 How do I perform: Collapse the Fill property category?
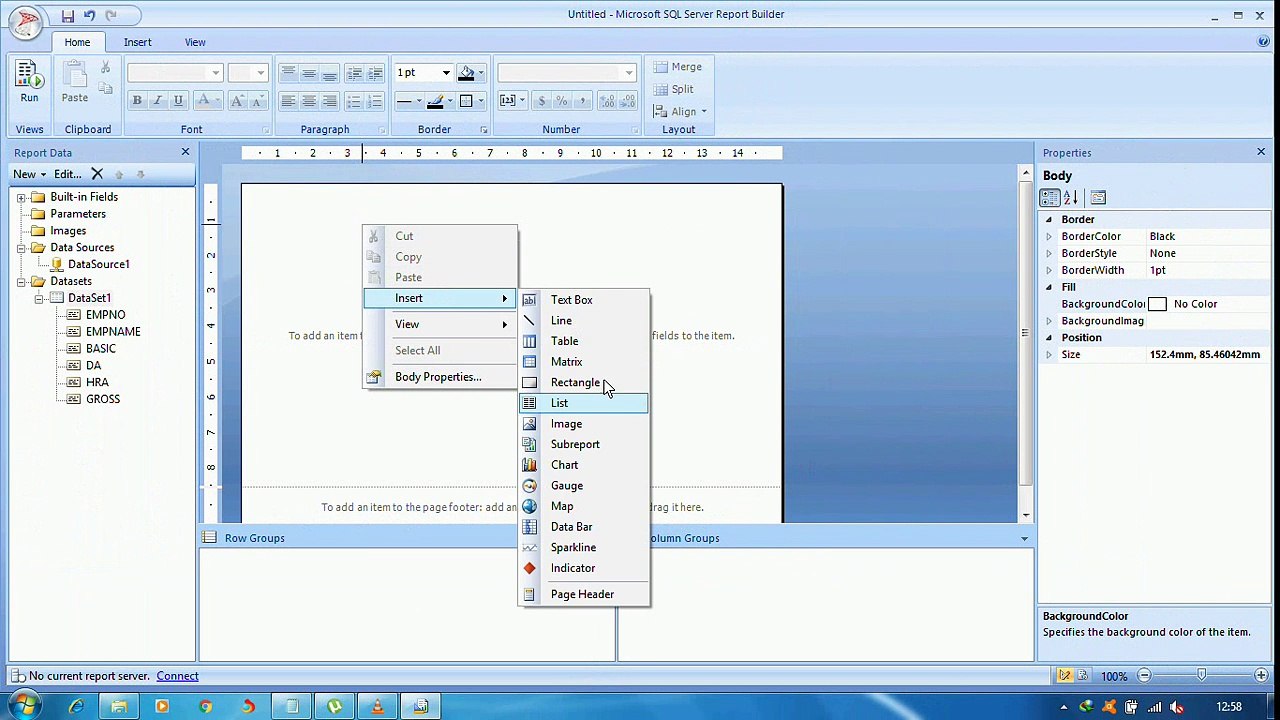coord(1049,287)
